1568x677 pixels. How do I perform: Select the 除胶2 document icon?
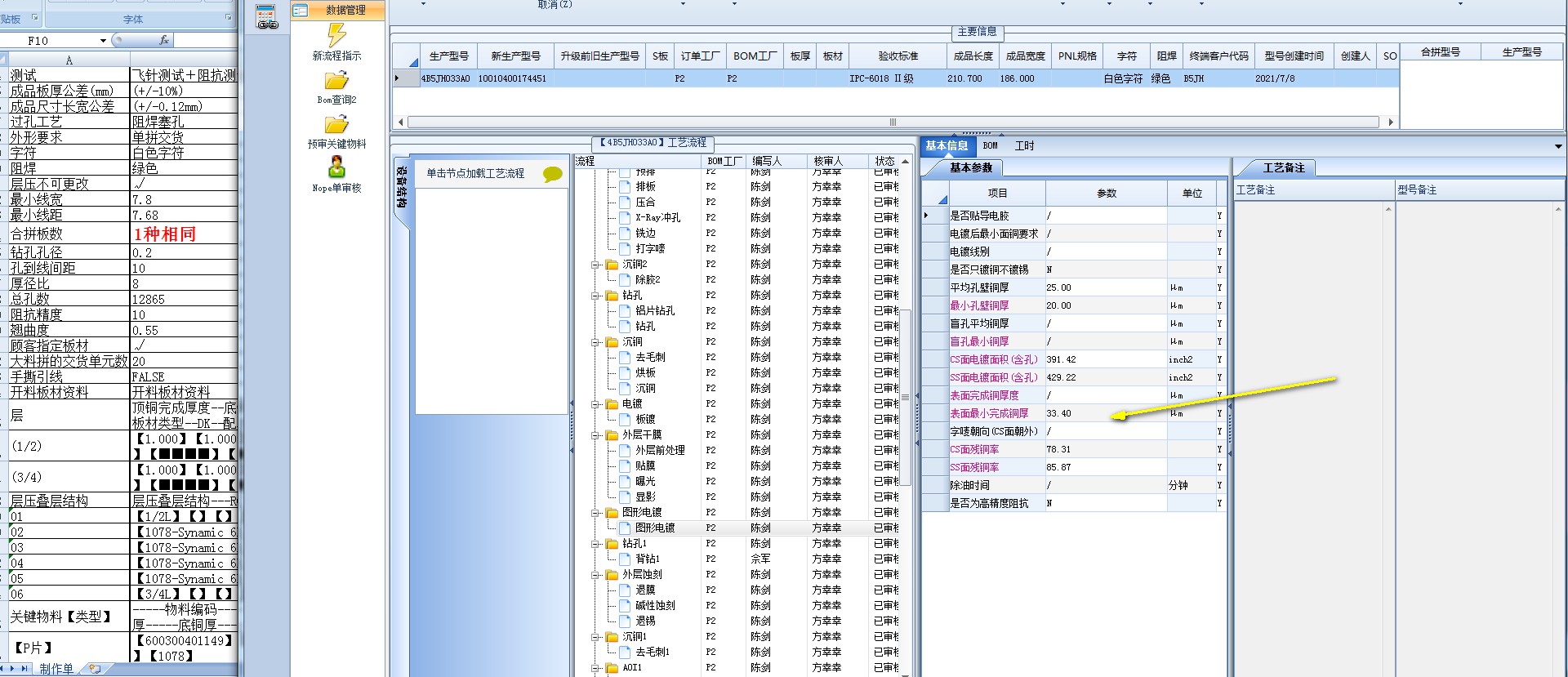[625, 280]
